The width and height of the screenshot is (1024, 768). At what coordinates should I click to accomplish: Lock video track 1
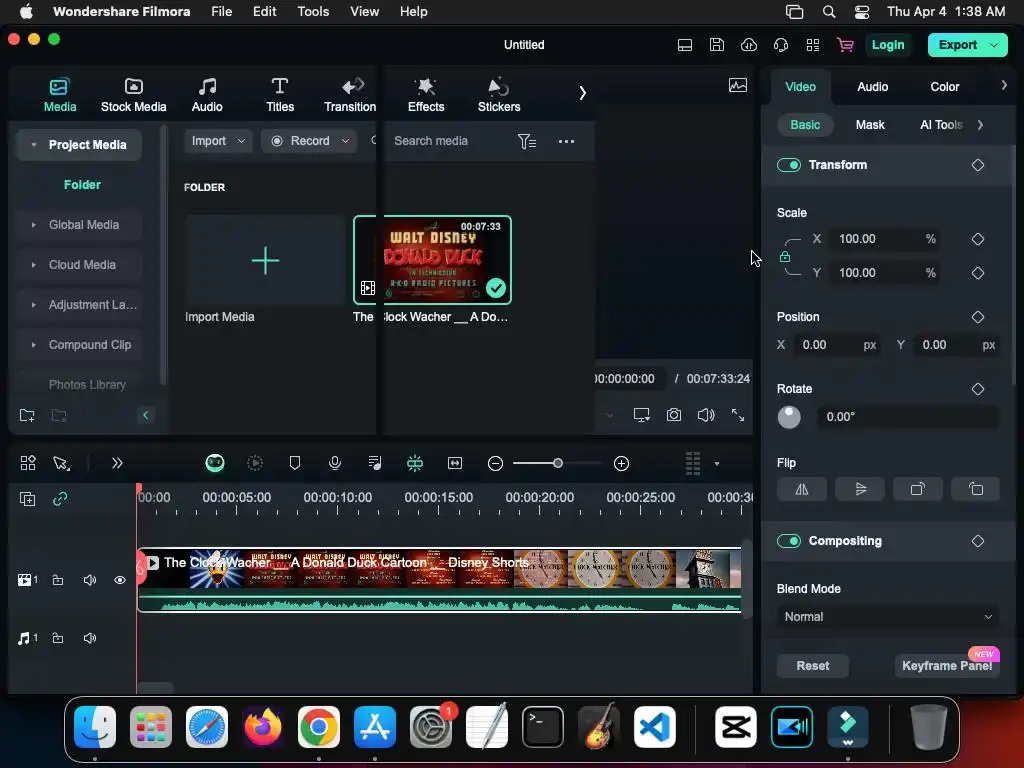tap(58, 580)
